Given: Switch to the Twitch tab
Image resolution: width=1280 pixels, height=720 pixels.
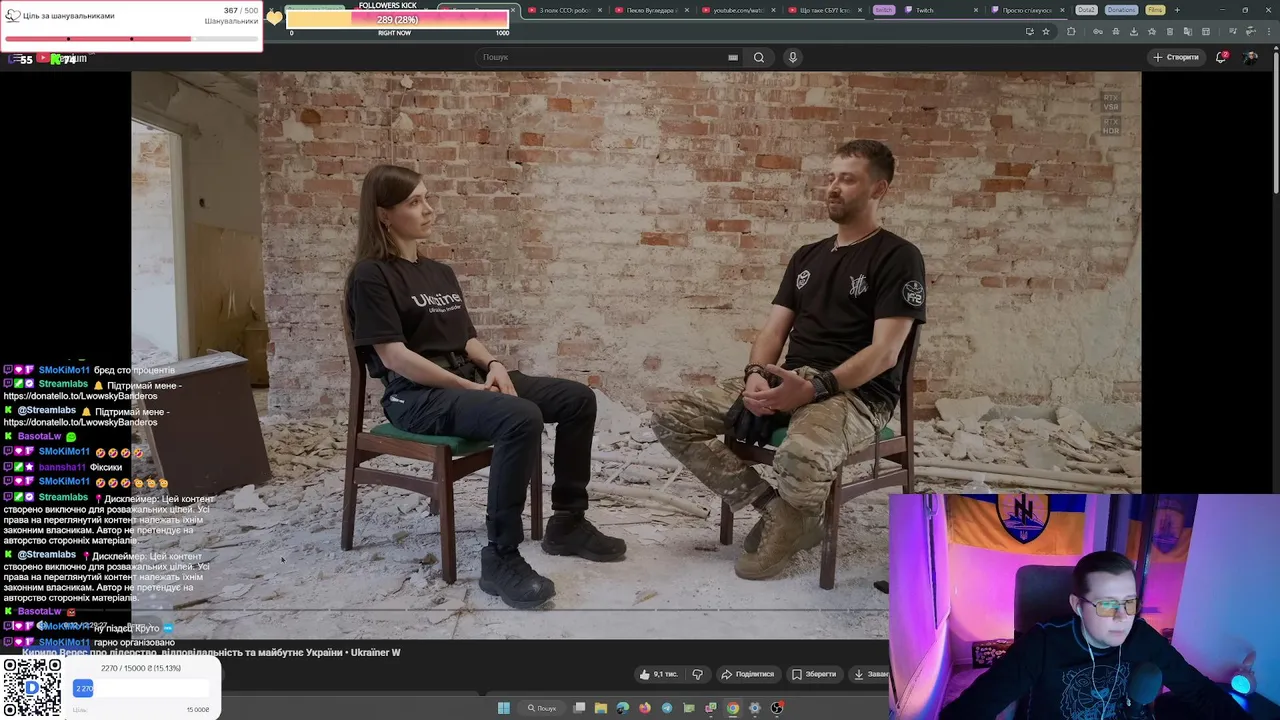Looking at the screenshot, I should click(x=940, y=10).
